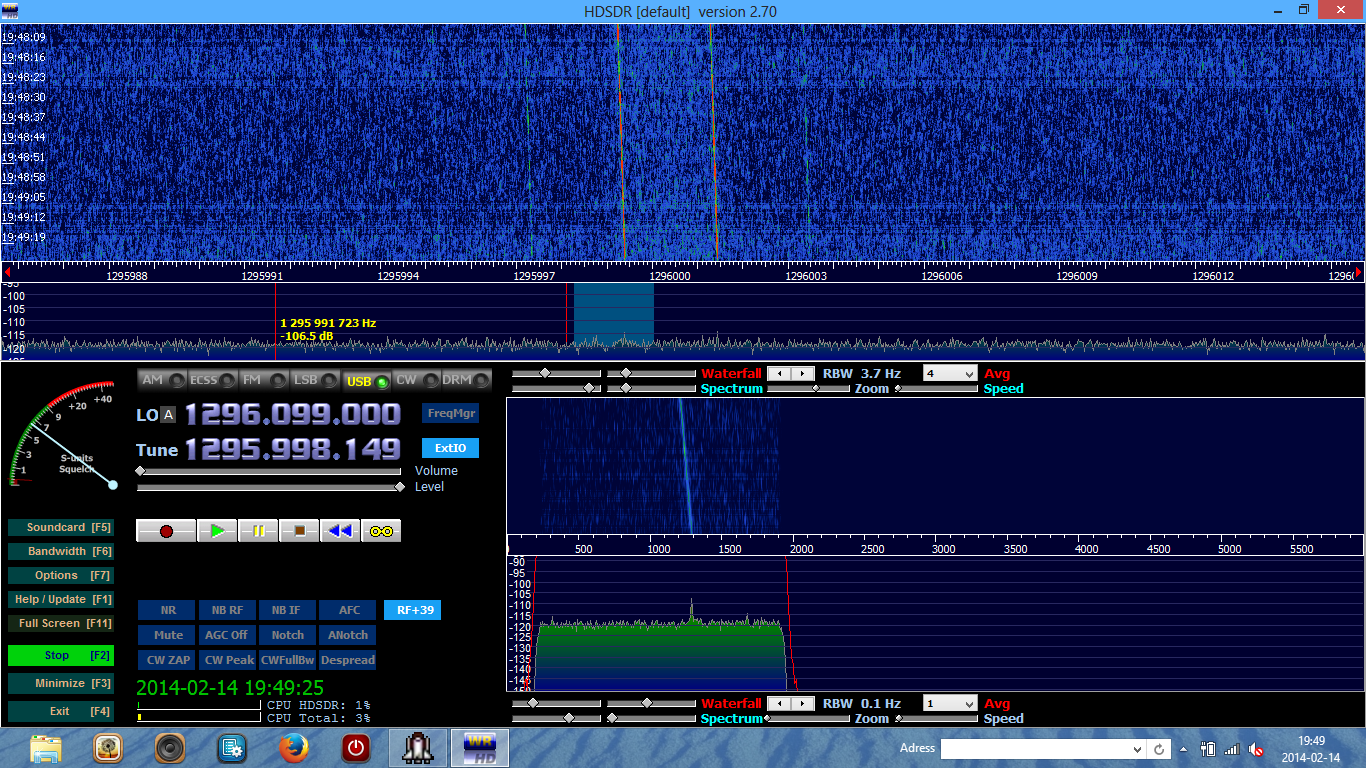Viewport: 1366px width, 768px height.
Task: Show hidden tray icons arrow
Action: pyautogui.click(x=1184, y=749)
